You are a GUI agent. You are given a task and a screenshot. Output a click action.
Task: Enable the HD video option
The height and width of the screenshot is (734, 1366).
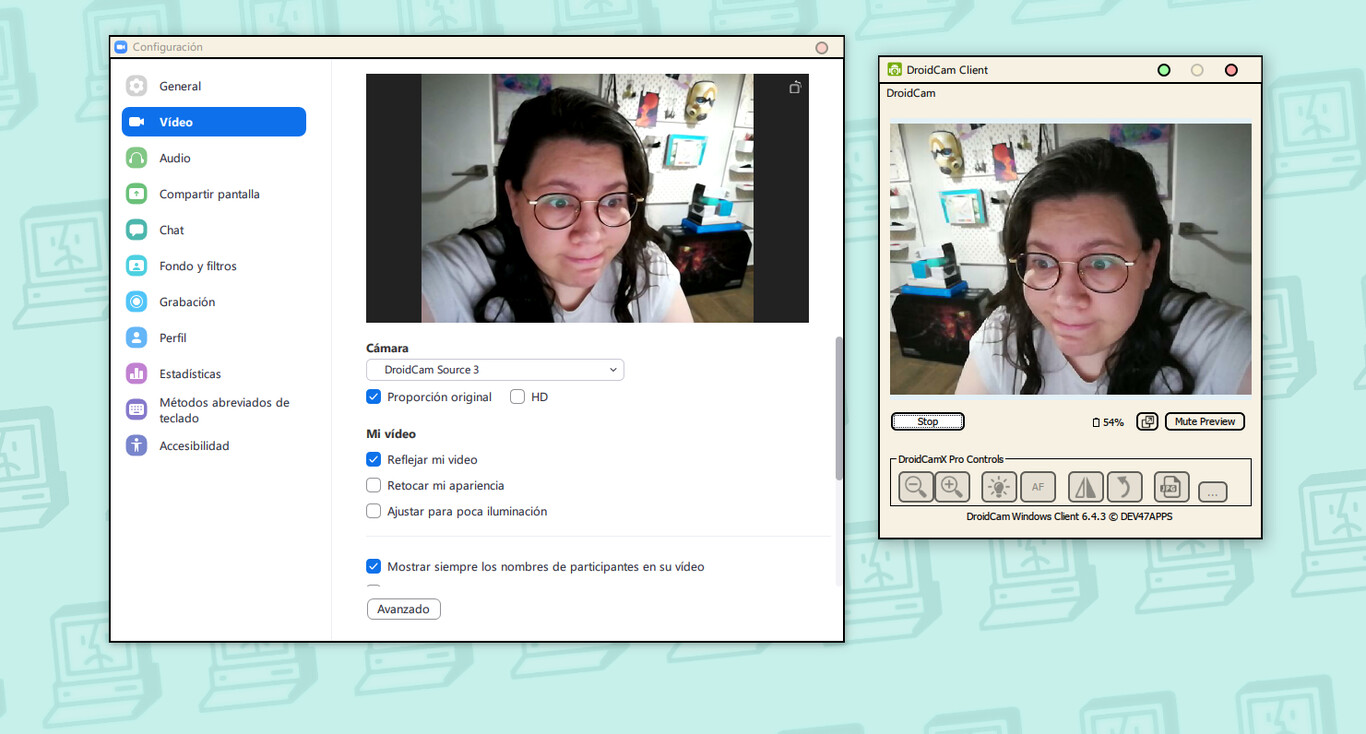click(516, 396)
